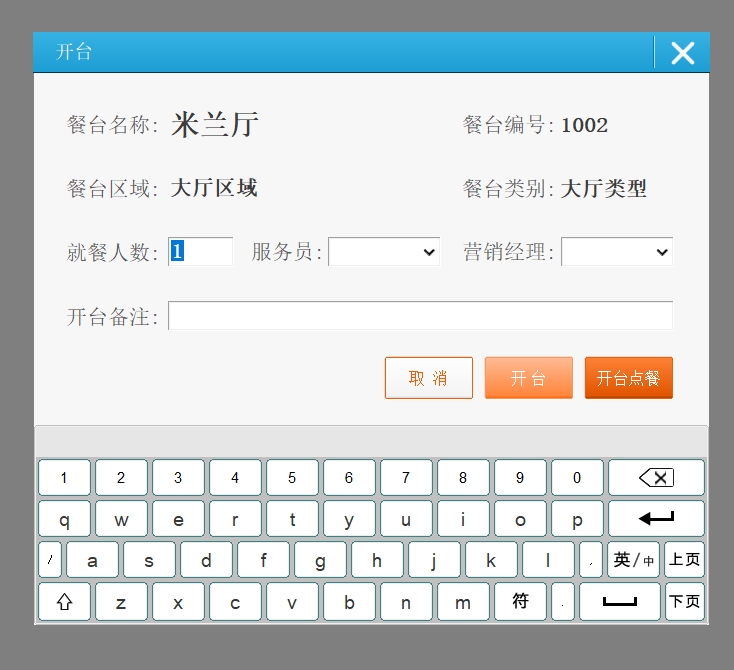Tap the Shift arrow key
The image size is (734, 670).
(64, 602)
